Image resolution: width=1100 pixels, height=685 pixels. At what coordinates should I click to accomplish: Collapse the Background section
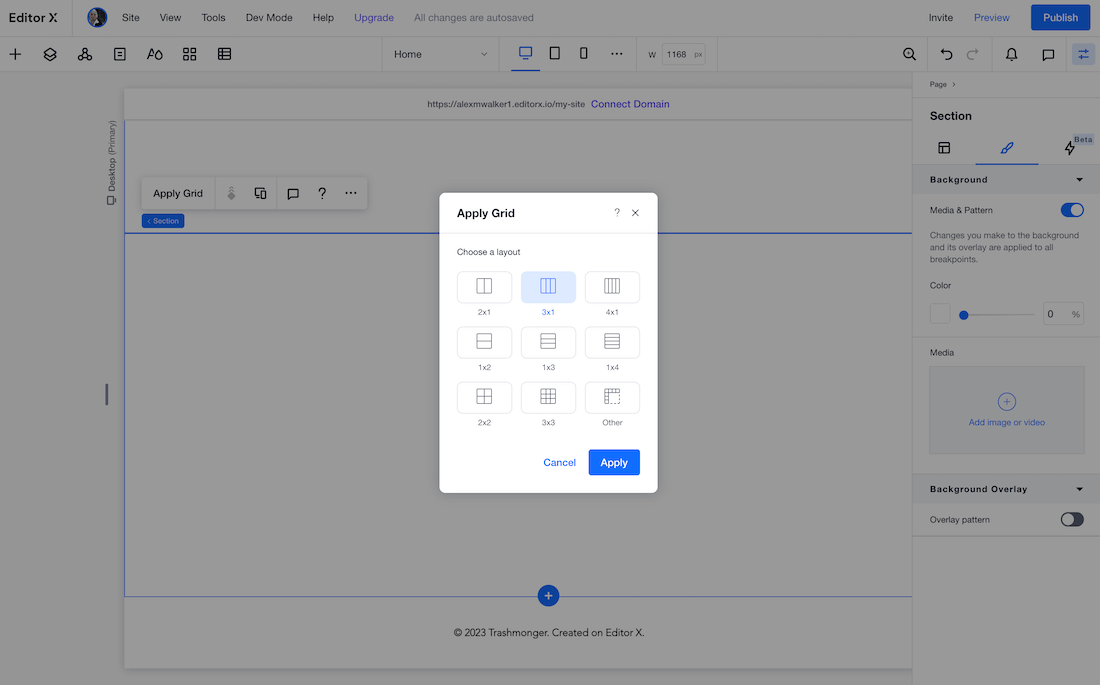click(1079, 180)
